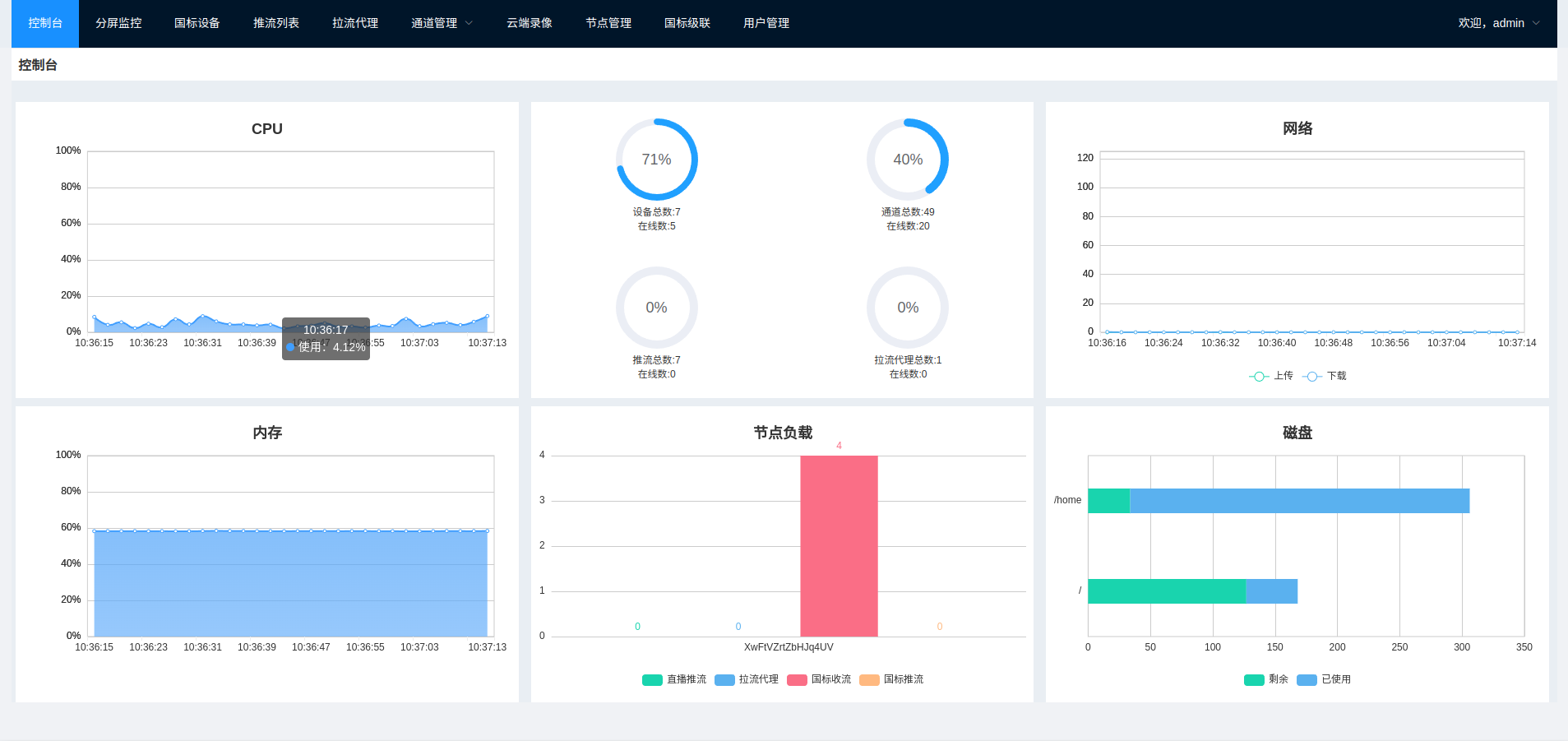Click the red XwFtVZrtZbHJq4UV load bar
This screenshot has height=741, width=1568.
click(x=838, y=545)
